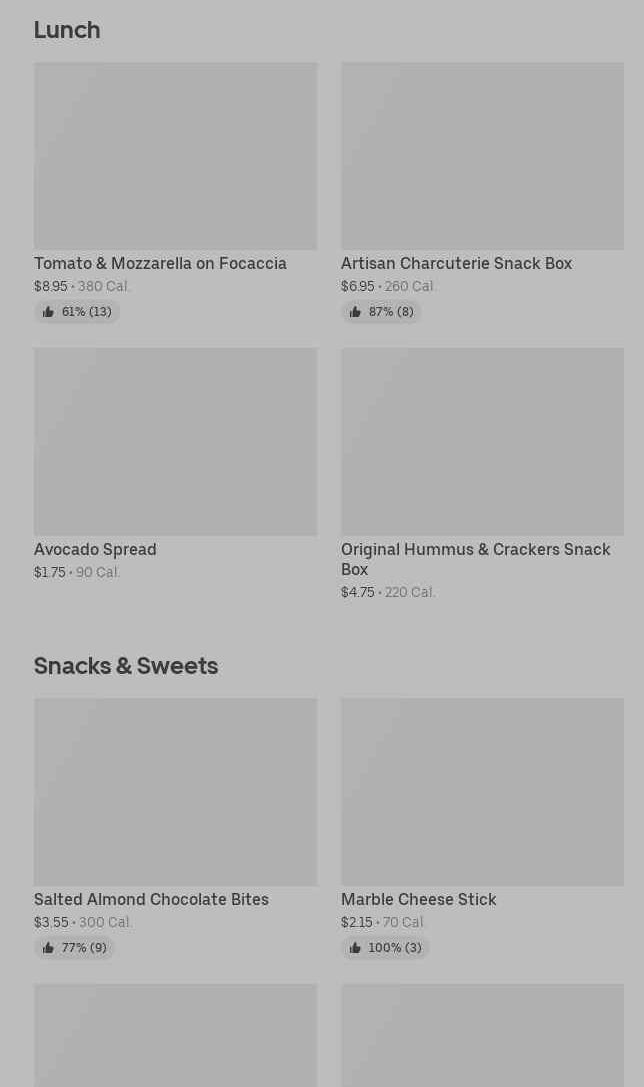Open Artisan Charcuterie Snack Box title link
This screenshot has height=1087, width=644.
pyautogui.click(x=456, y=263)
